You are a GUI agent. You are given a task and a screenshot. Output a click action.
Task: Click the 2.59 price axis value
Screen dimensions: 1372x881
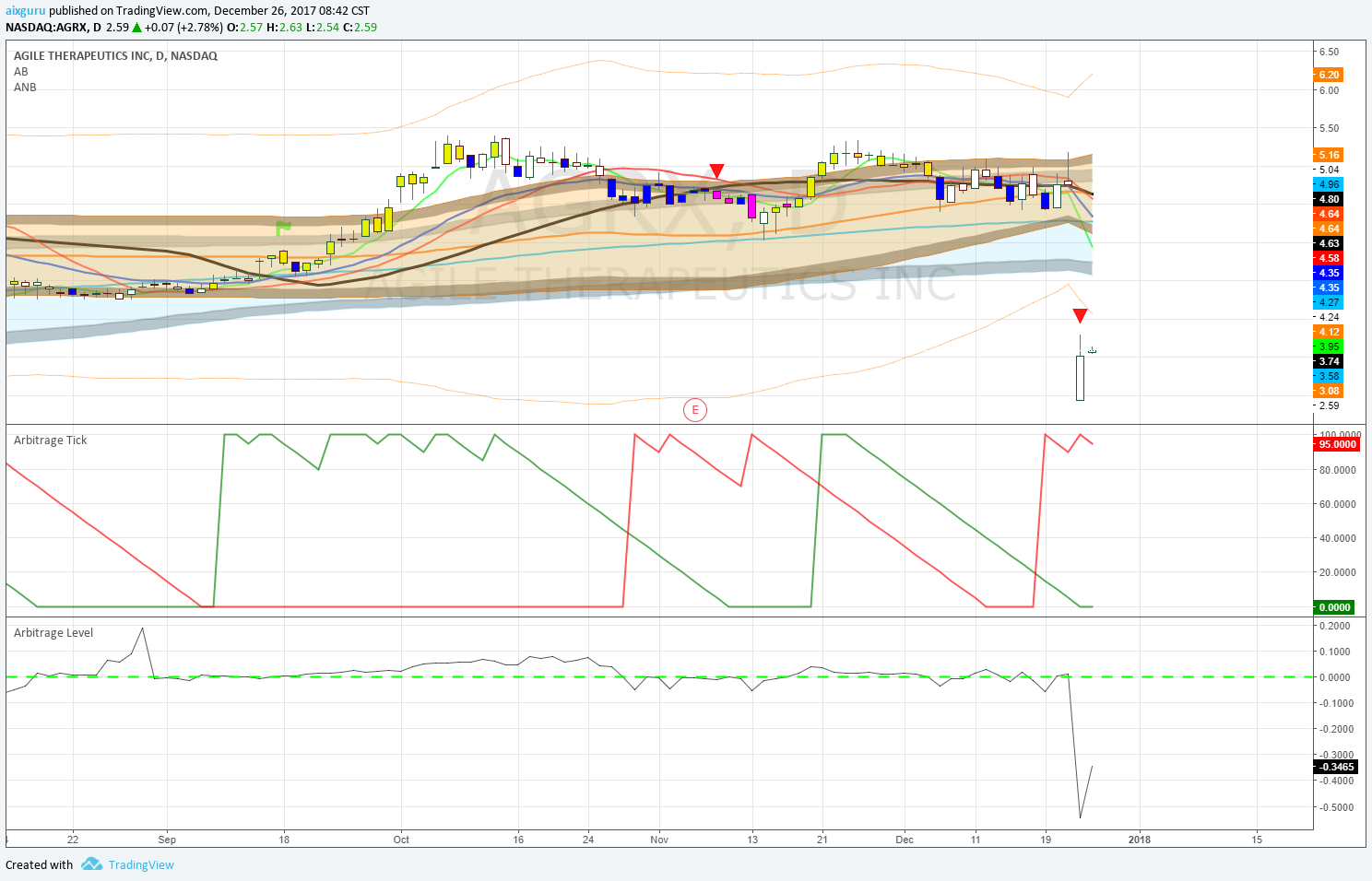[x=1329, y=405]
